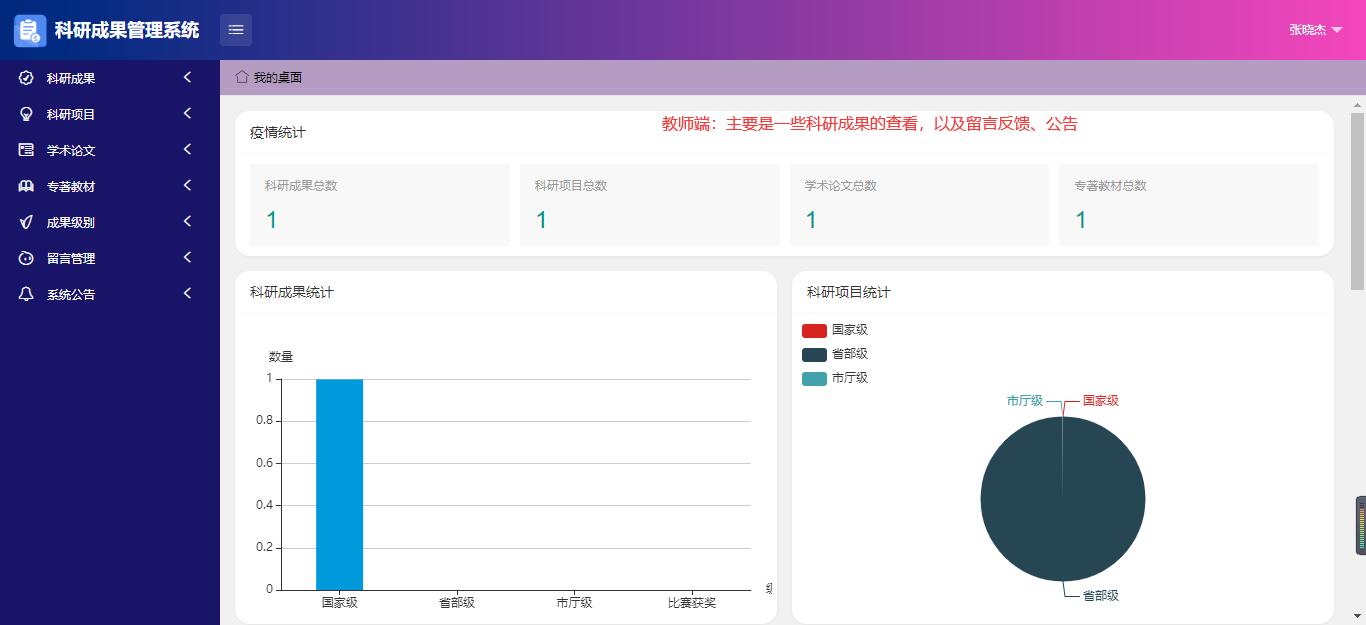
Task: Click the 张晓杰 username
Action: tap(1307, 30)
